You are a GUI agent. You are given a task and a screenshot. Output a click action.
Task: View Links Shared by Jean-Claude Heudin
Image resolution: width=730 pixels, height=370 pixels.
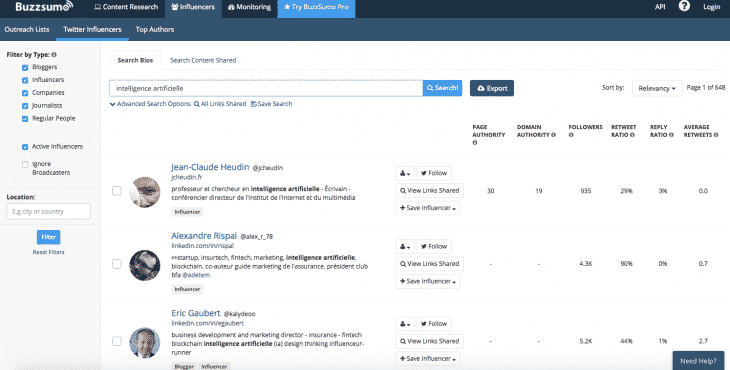pyautogui.click(x=429, y=191)
